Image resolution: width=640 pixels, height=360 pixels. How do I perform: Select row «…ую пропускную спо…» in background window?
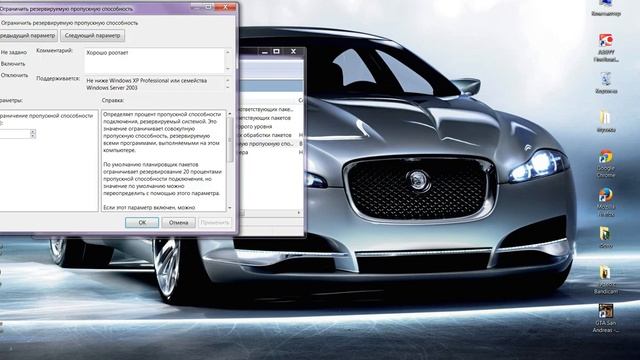point(268,144)
